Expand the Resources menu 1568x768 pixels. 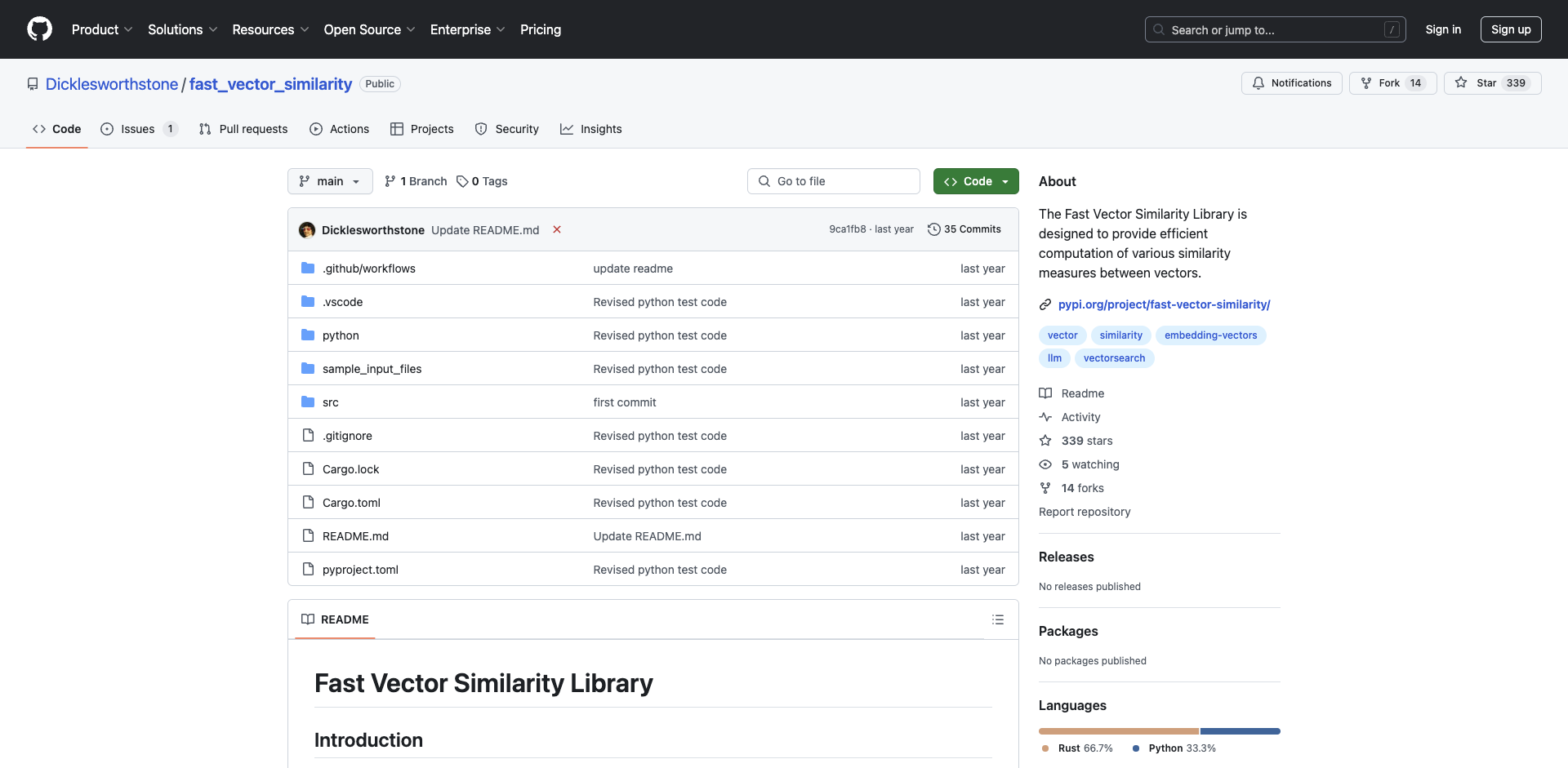click(270, 29)
